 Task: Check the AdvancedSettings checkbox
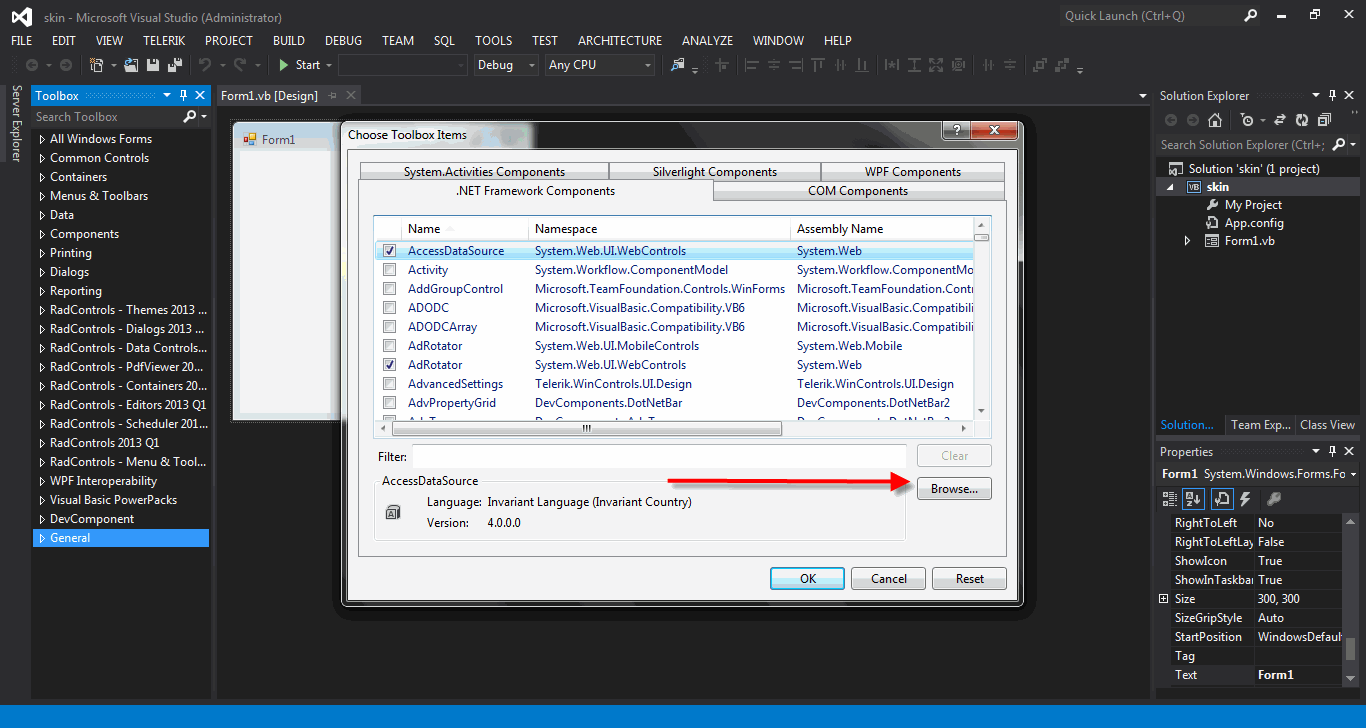[x=389, y=384]
